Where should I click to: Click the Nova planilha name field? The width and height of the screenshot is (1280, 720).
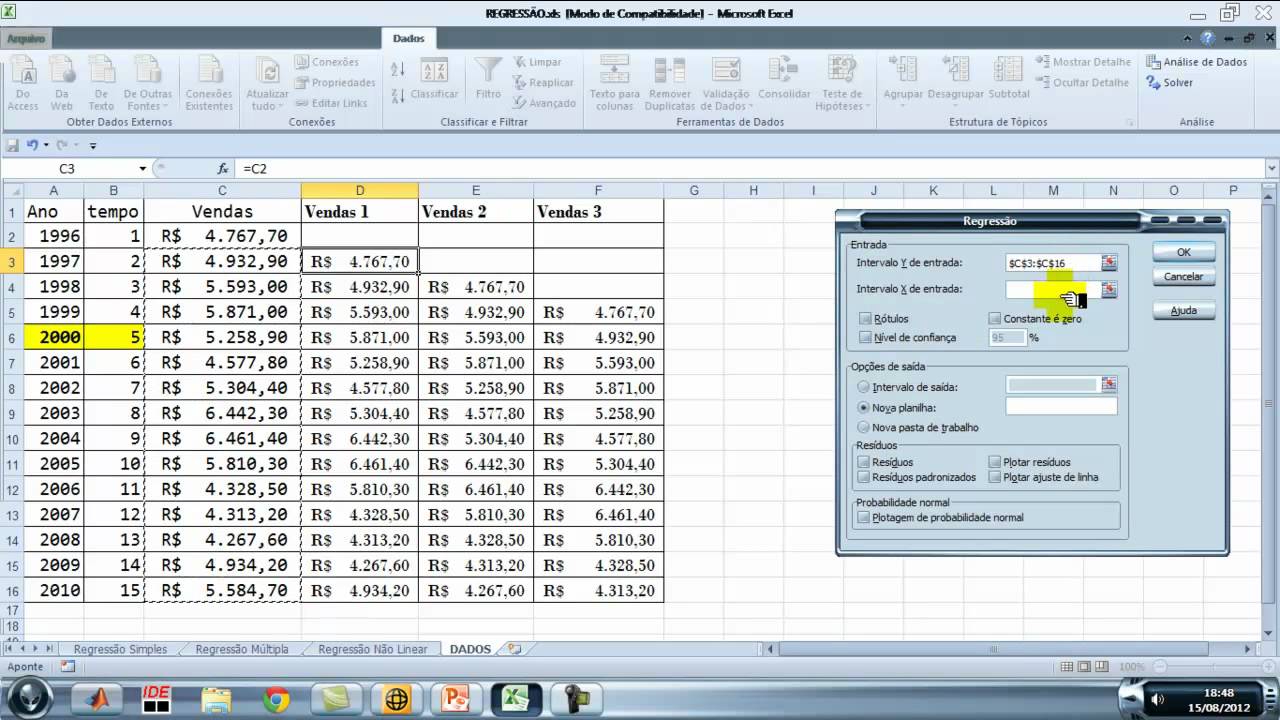(x=1061, y=407)
